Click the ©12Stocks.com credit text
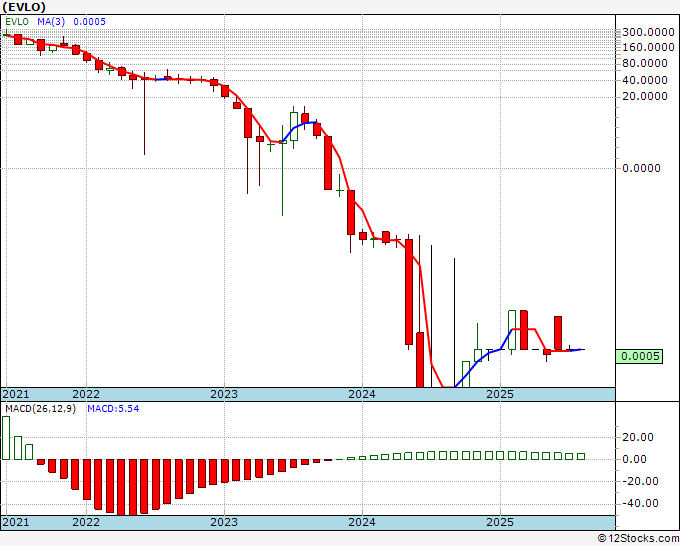The image size is (680, 546). click(638, 539)
